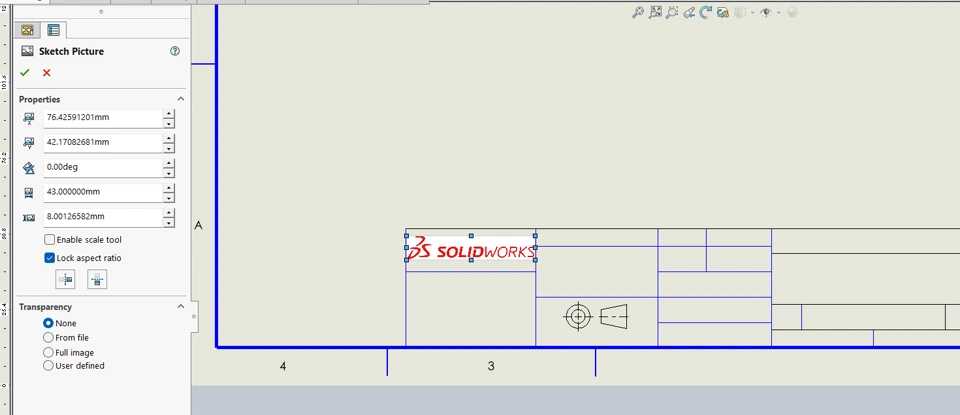The width and height of the screenshot is (960, 415).
Task: Cancel Sketch Picture with red X
Action: [47, 73]
